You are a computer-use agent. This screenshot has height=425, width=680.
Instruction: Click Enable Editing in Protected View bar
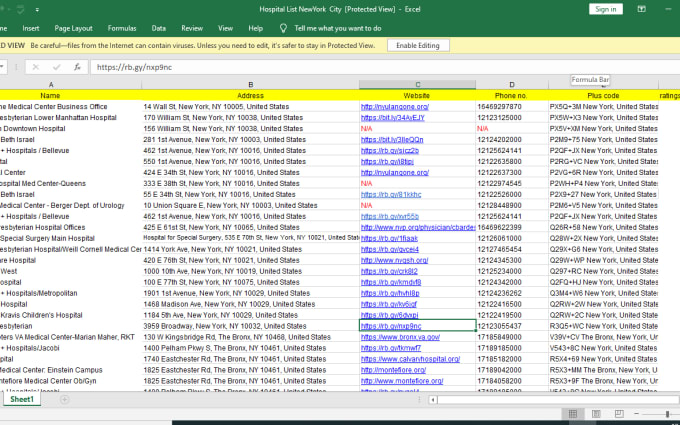418,46
